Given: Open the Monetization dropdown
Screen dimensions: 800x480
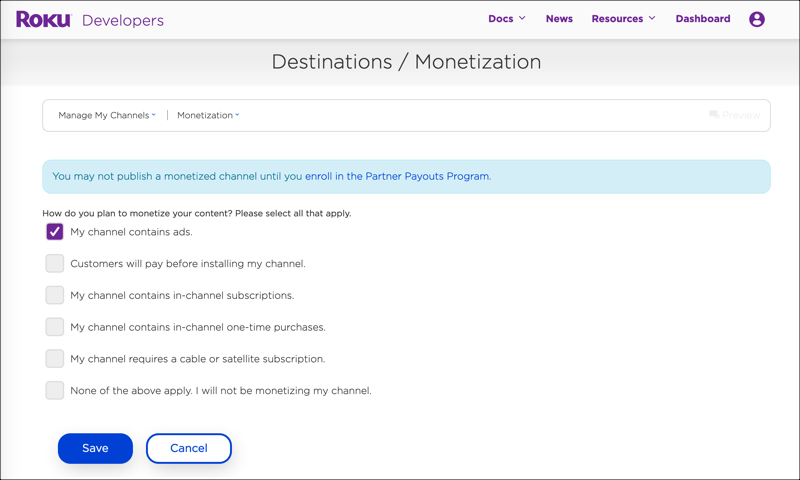Looking at the screenshot, I should 208,115.
